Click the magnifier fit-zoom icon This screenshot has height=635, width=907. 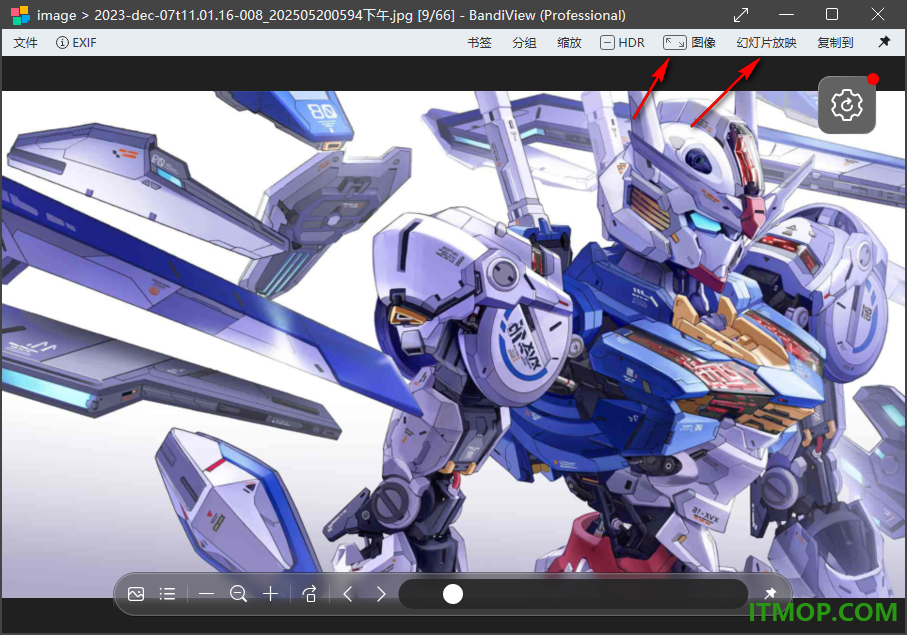click(x=238, y=594)
